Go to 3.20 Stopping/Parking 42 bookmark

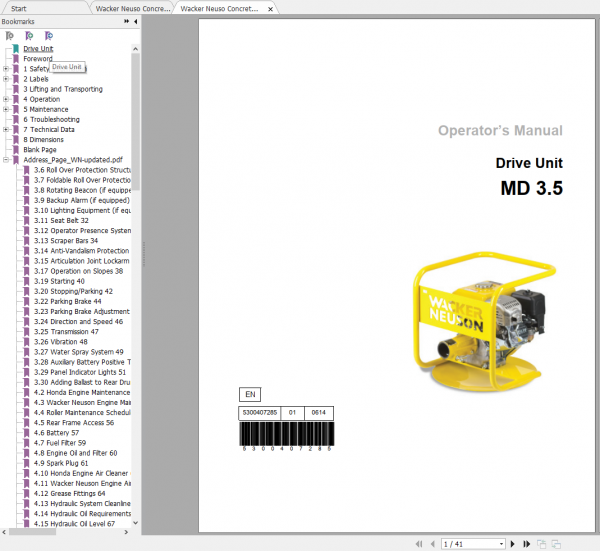73,291
